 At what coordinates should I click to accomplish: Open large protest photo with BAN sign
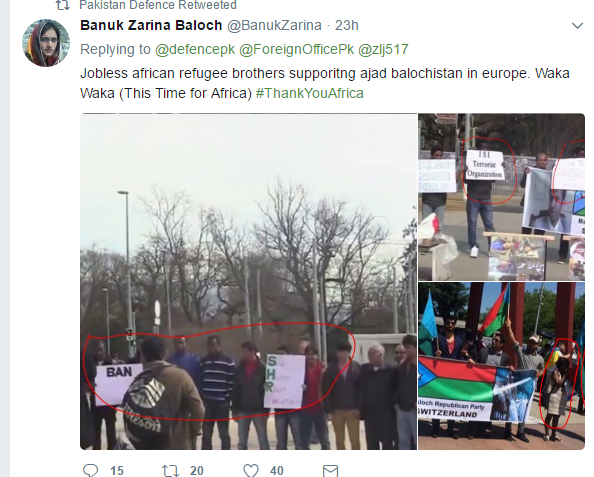(249, 282)
